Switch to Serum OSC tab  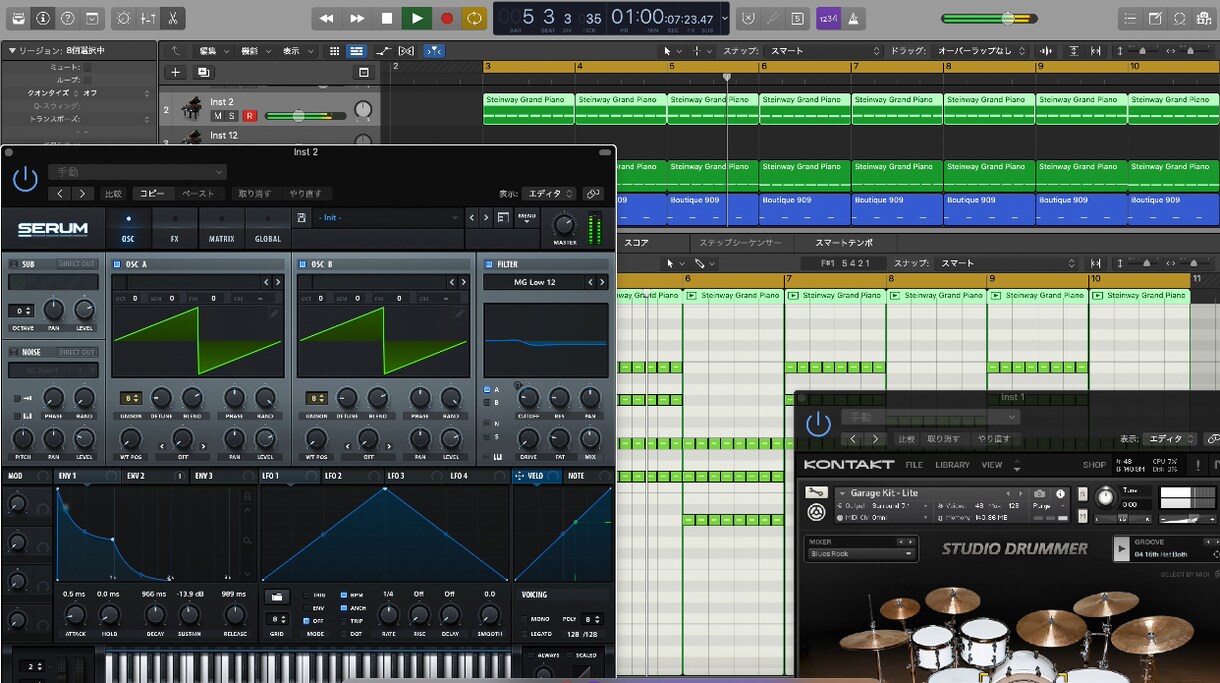(x=128, y=229)
